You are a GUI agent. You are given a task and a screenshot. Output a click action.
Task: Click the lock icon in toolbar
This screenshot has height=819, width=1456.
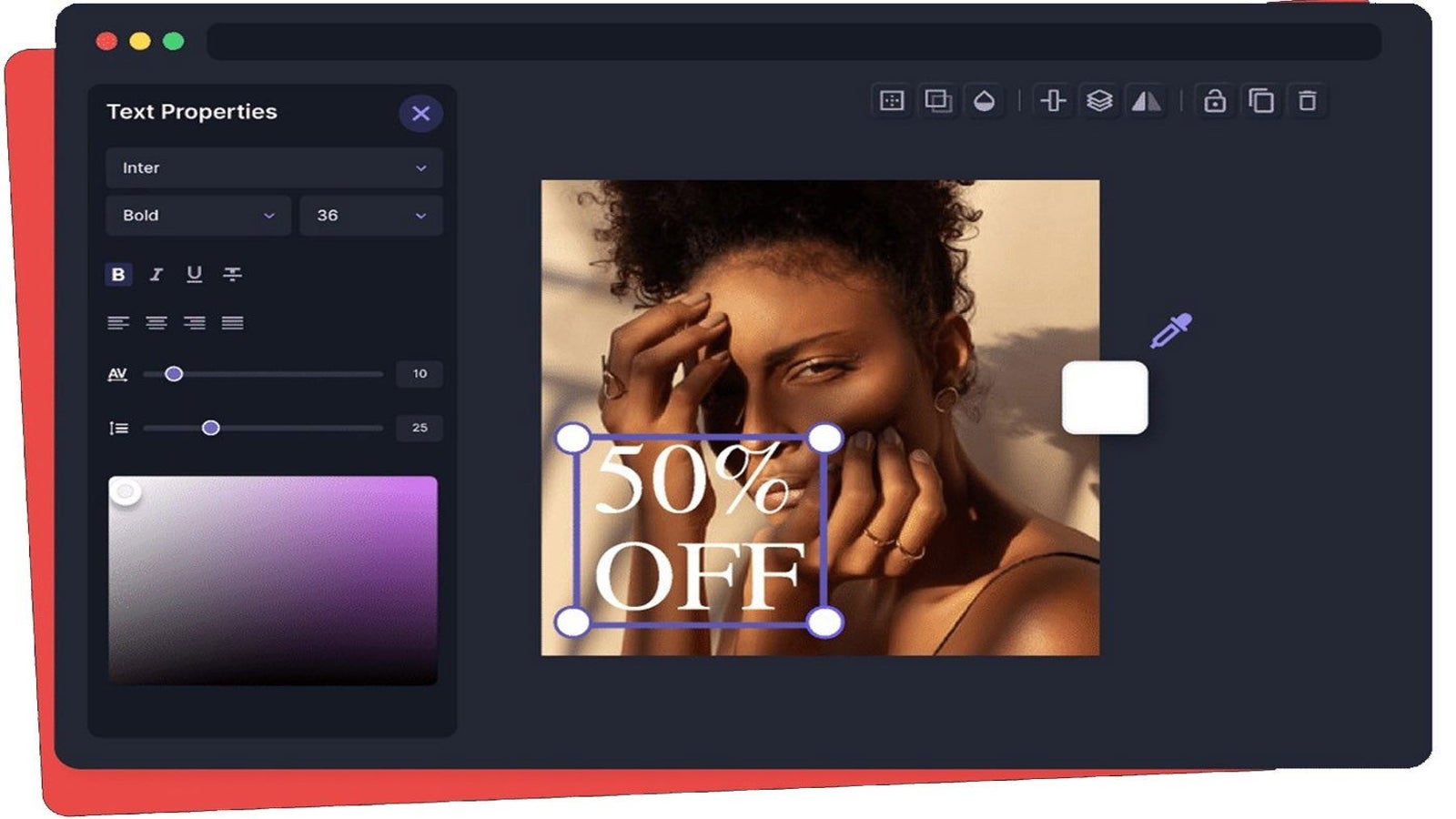(1215, 101)
